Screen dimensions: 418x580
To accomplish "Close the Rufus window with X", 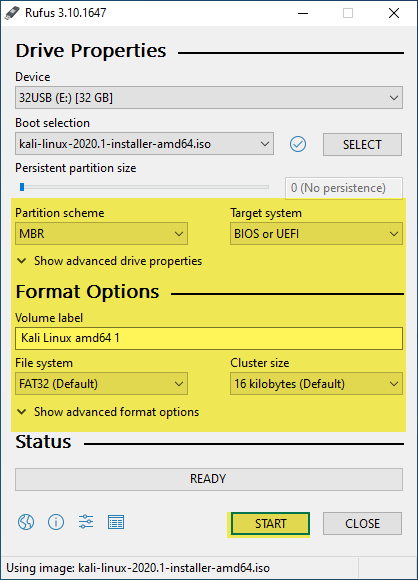I will tap(394, 13).
